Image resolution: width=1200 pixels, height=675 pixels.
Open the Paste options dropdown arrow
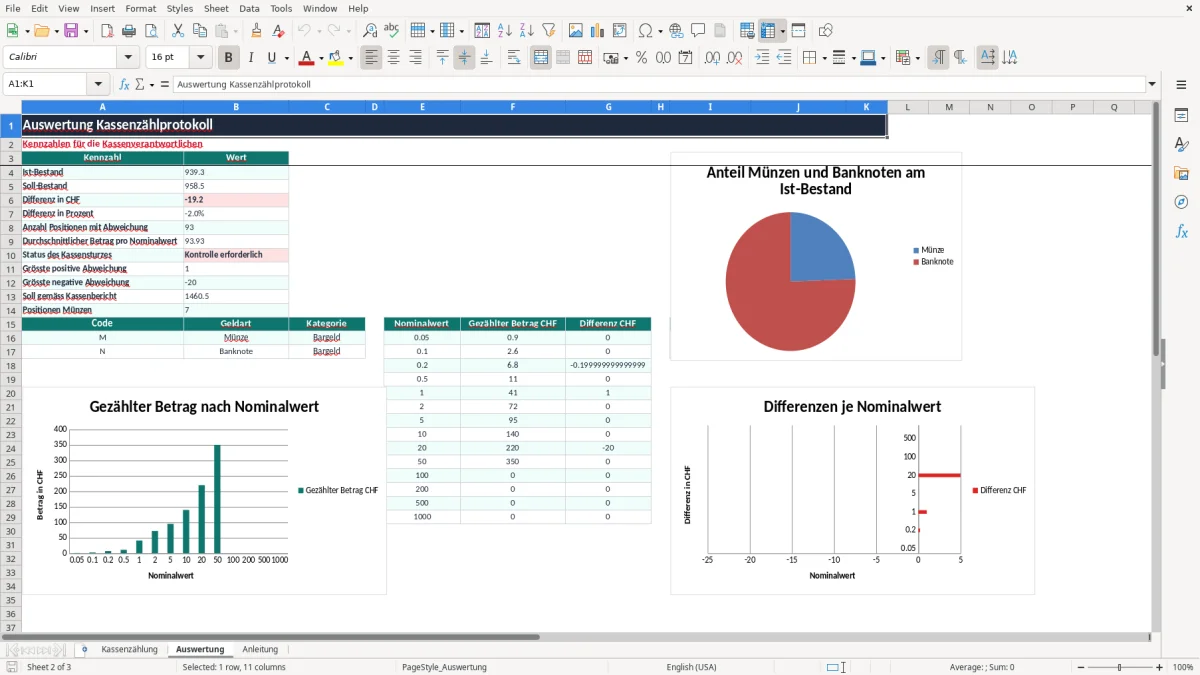coord(235,31)
